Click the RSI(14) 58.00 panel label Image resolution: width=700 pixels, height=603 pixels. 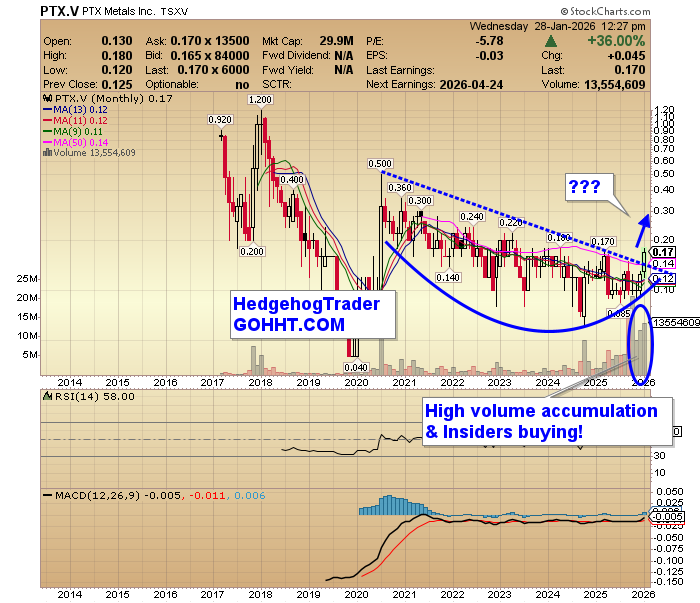point(95,397)
